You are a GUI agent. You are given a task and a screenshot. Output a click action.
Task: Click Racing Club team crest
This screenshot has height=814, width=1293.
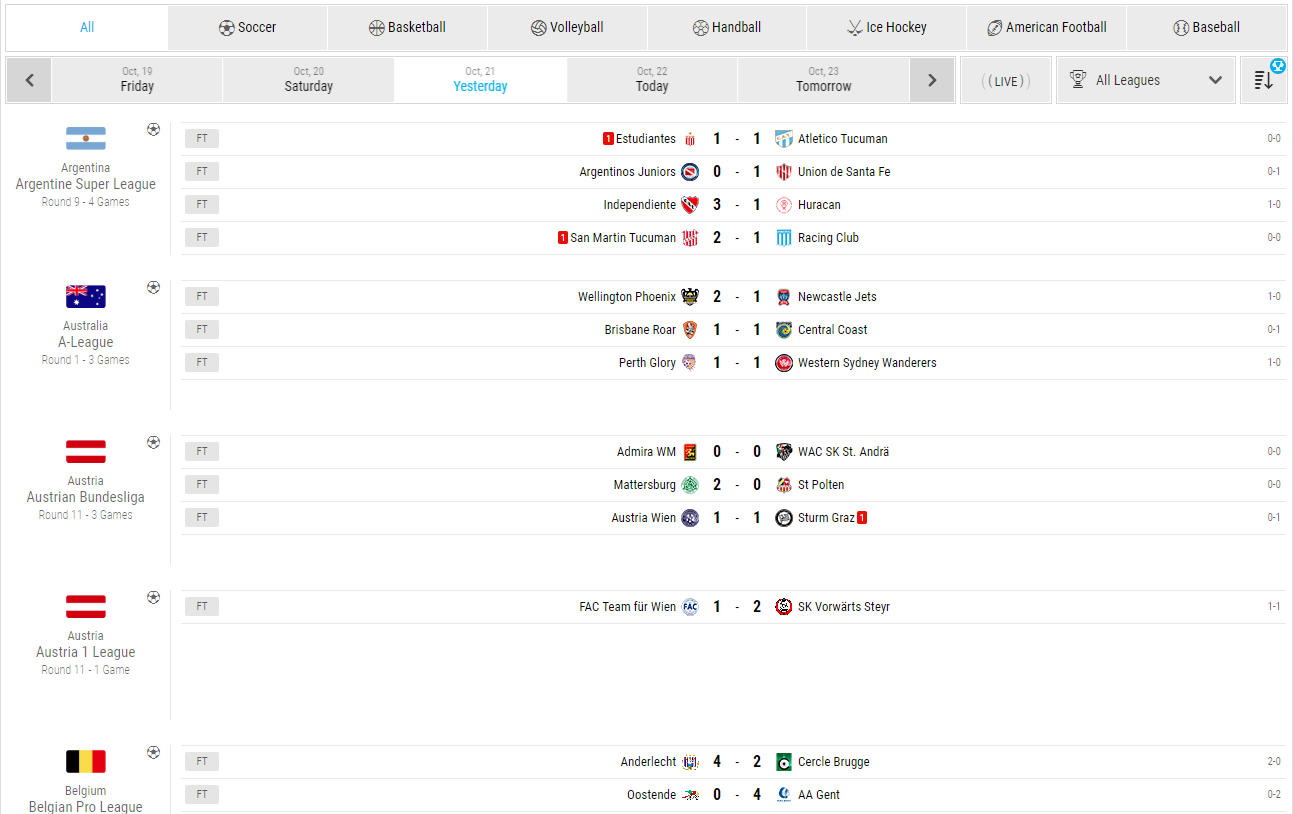[784, 238]
